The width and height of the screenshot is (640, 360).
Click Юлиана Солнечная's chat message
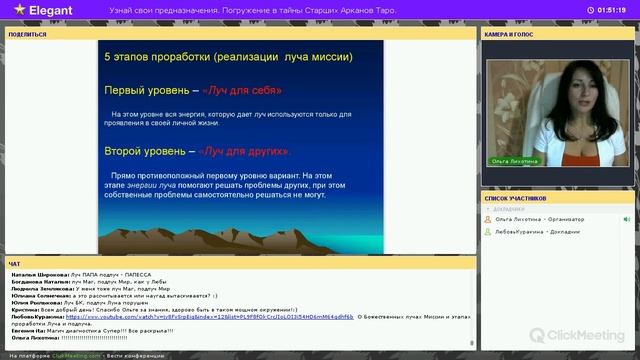[x=114, y=296]
